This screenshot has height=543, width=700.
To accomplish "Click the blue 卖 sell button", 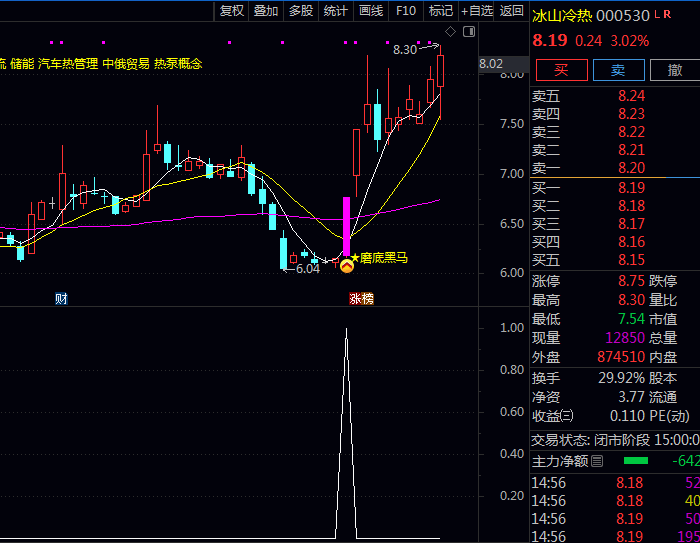I will [618, 70].
